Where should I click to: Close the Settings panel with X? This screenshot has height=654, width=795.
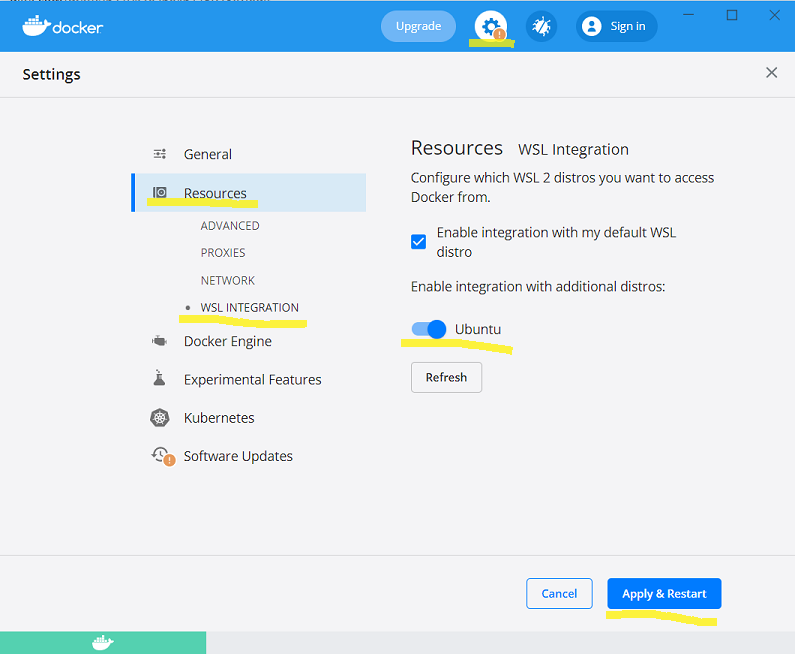[x=771, y=72]
